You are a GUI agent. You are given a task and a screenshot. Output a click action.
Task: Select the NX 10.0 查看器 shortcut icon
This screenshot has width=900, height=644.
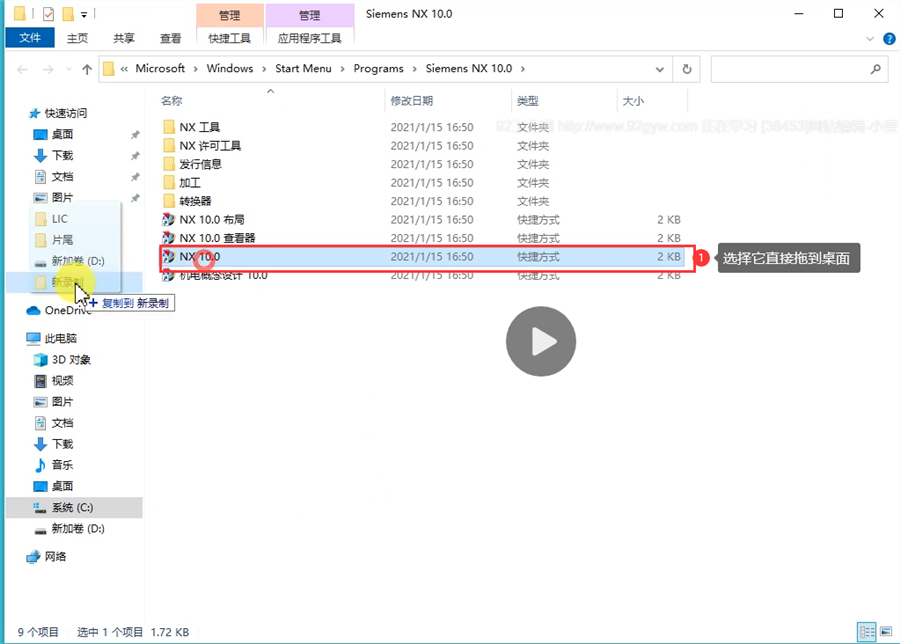(168, 238)
